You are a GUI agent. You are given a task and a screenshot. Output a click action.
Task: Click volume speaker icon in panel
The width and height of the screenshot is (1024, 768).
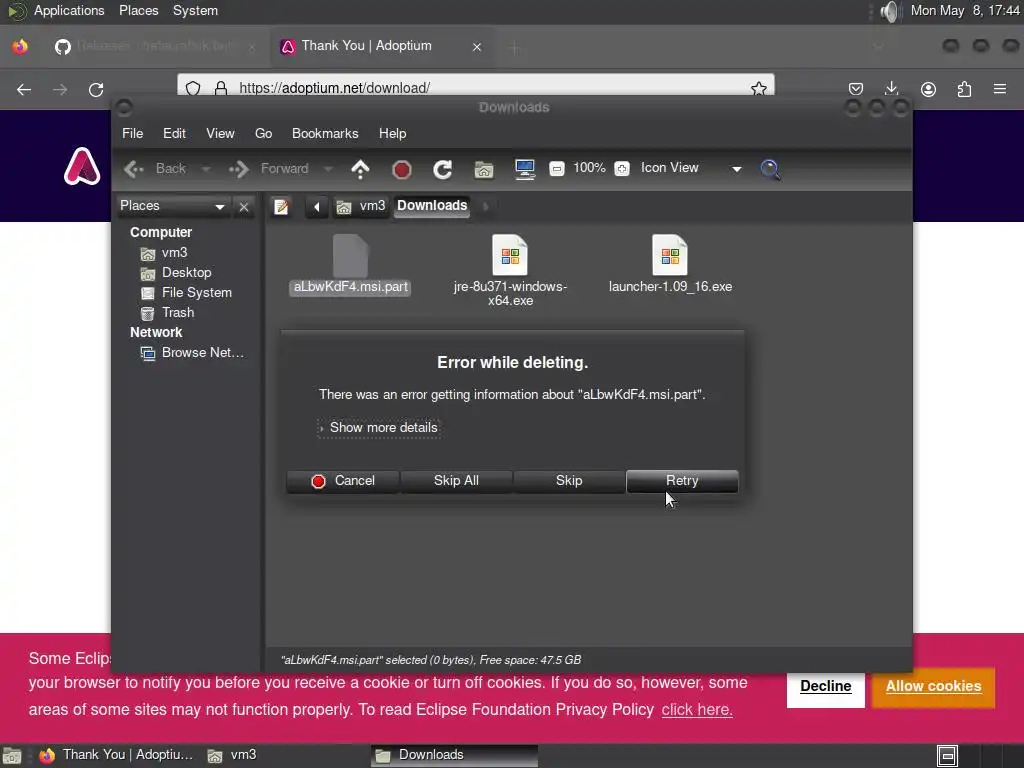coord(889,11)
